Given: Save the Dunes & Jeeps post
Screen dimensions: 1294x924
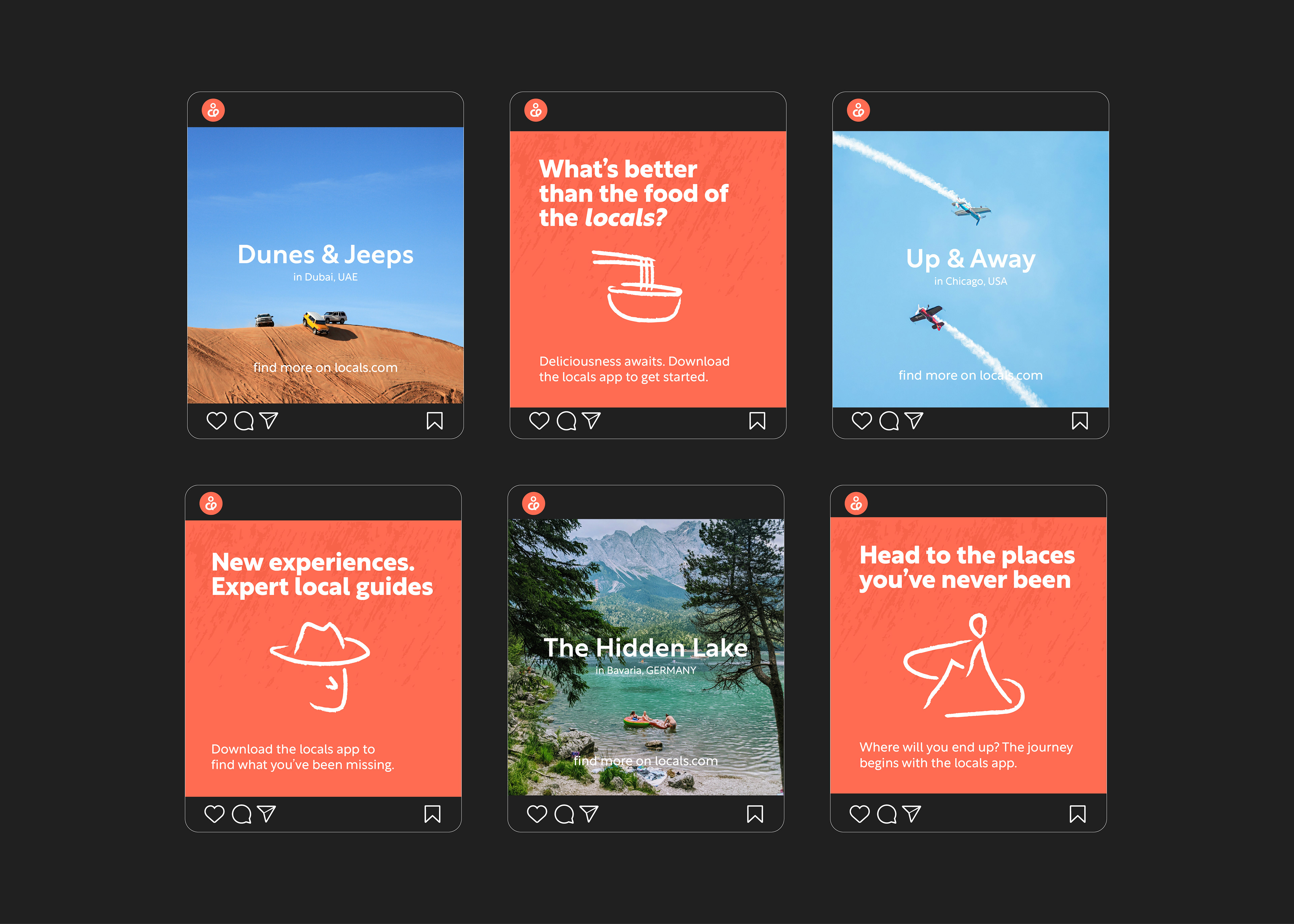Looking at the screenshot, I should (x=434, y=421).
